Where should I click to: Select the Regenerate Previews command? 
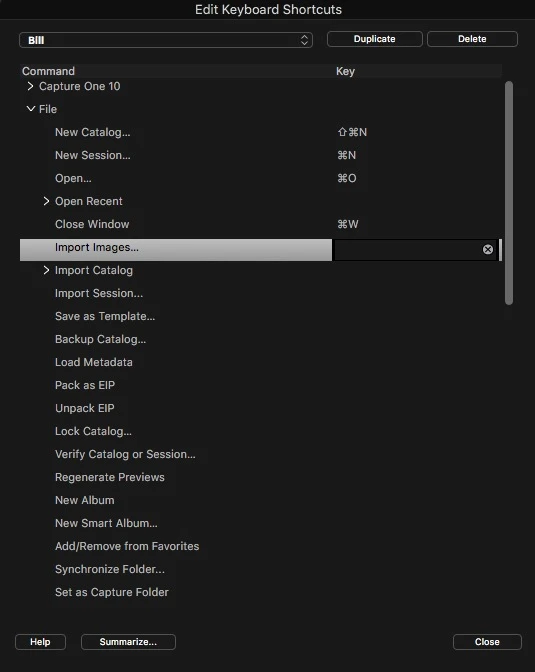tap(110, 477)
